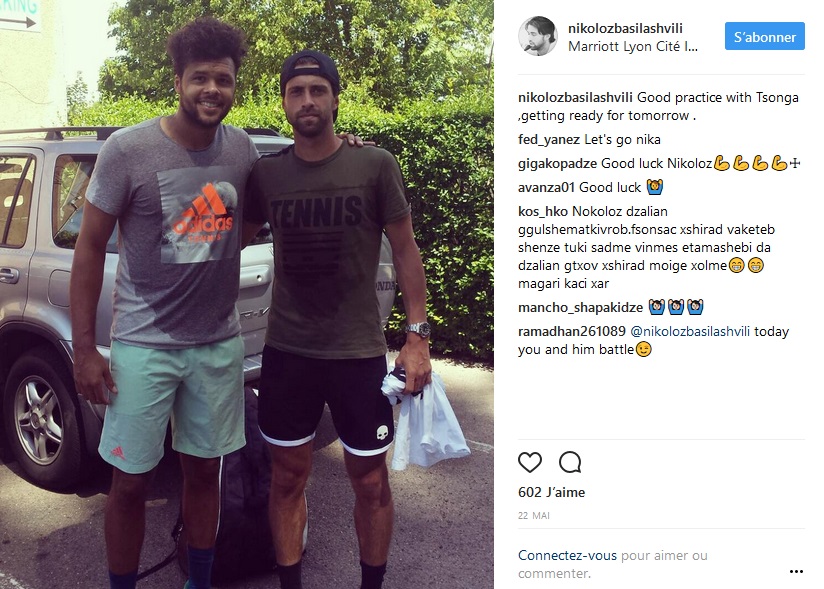Open gigakopadze commenter profile
This screenshot has width=824, height=589.
(557, 163)
